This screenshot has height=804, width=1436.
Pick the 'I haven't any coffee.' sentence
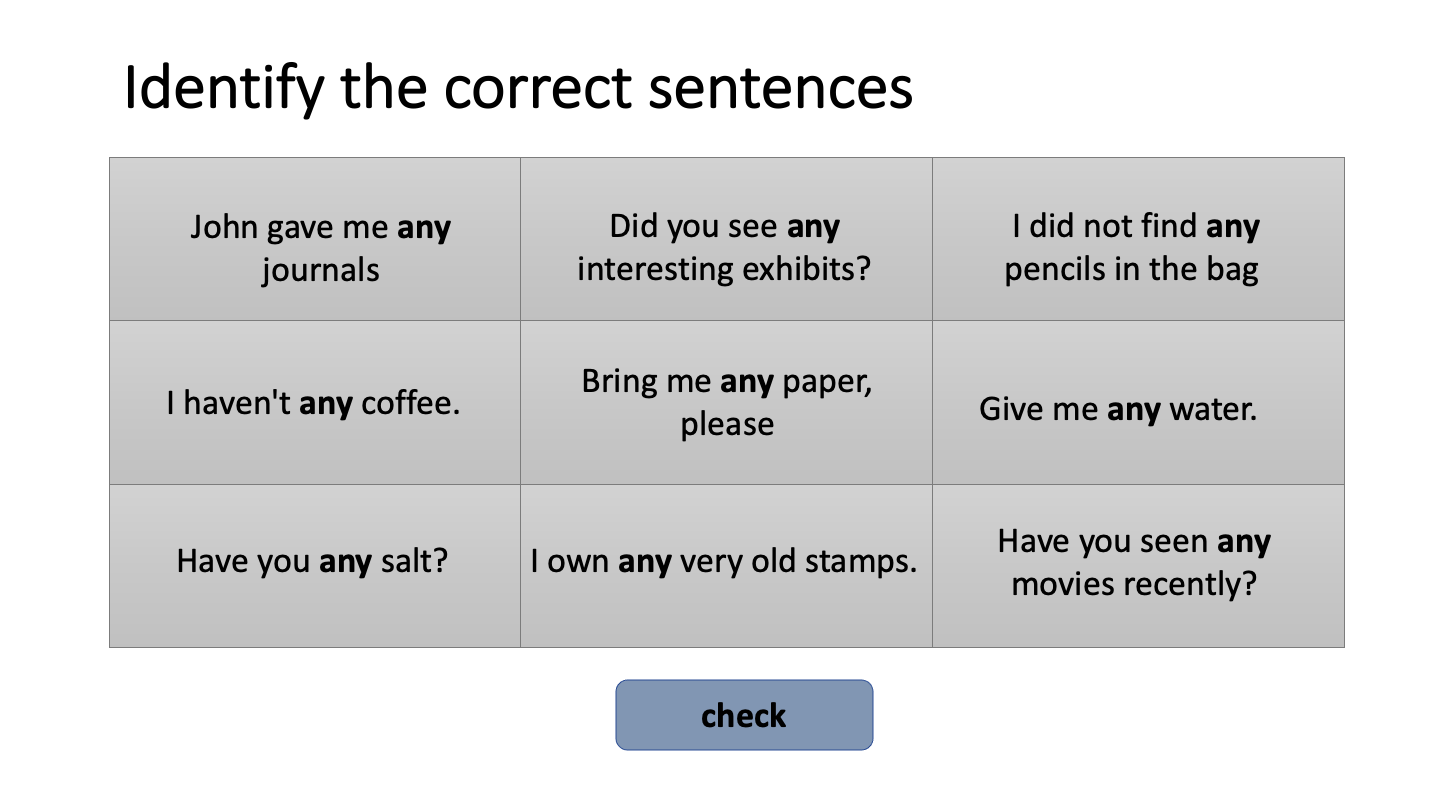coord(314,403)
